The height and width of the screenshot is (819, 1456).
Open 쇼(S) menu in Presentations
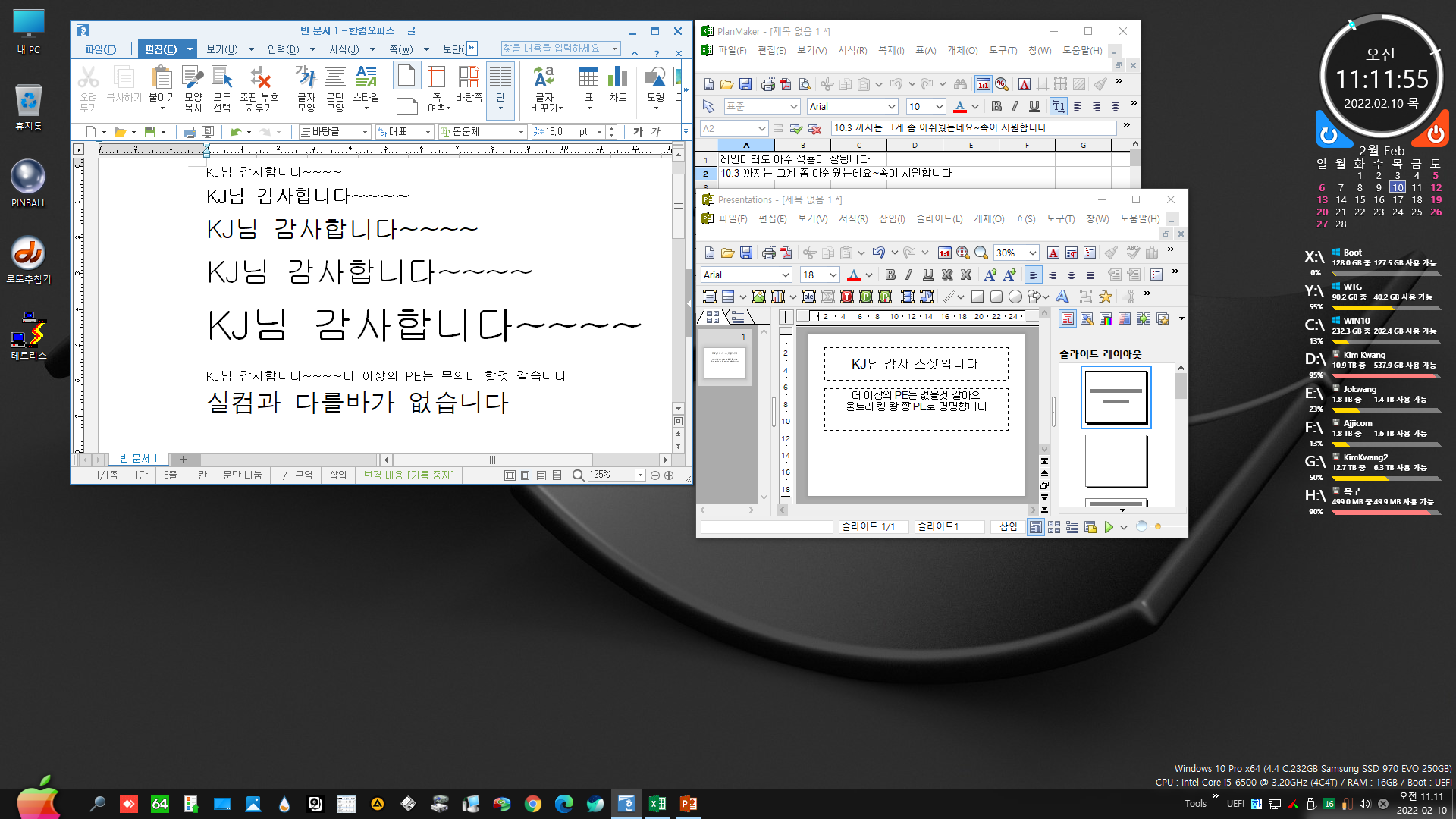coord(1025,219)
